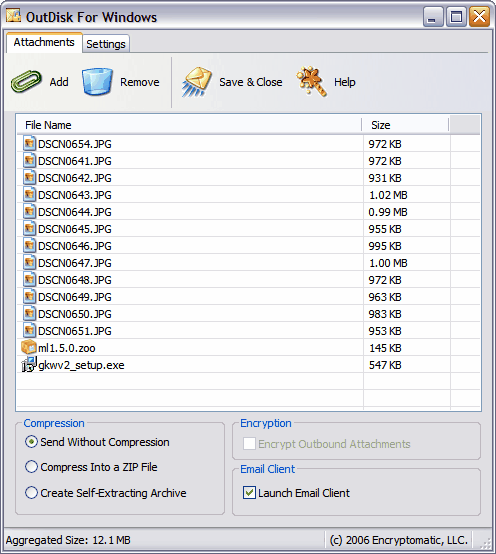Click the installer icon beside gkwv2_setup.exe

coord(29,364)
